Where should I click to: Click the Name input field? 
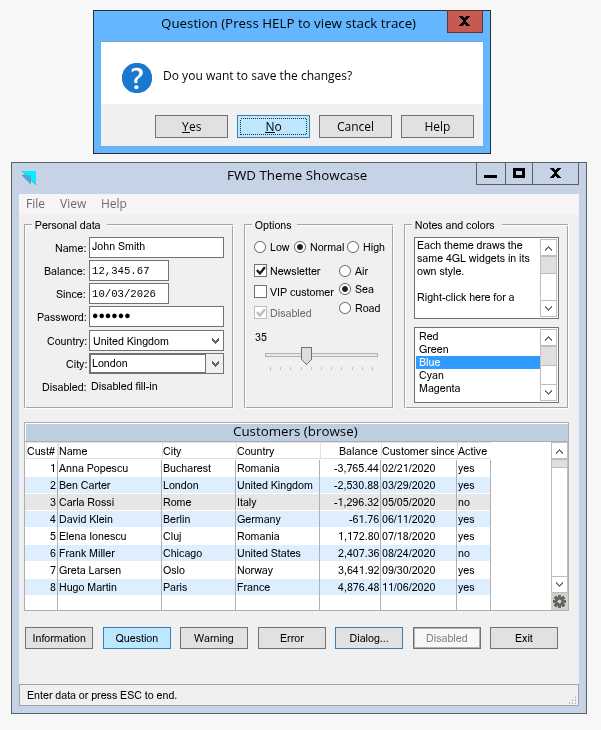(x=156, y=247)
